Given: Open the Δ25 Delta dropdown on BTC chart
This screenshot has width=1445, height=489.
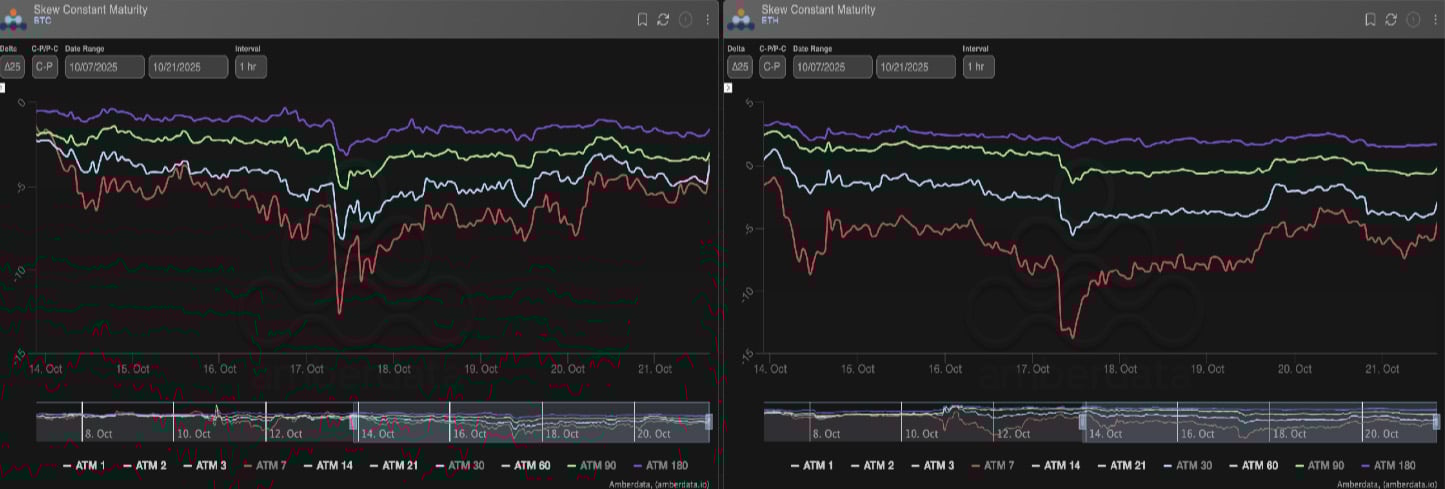Looking at the screenshot, I should (13, 67).
